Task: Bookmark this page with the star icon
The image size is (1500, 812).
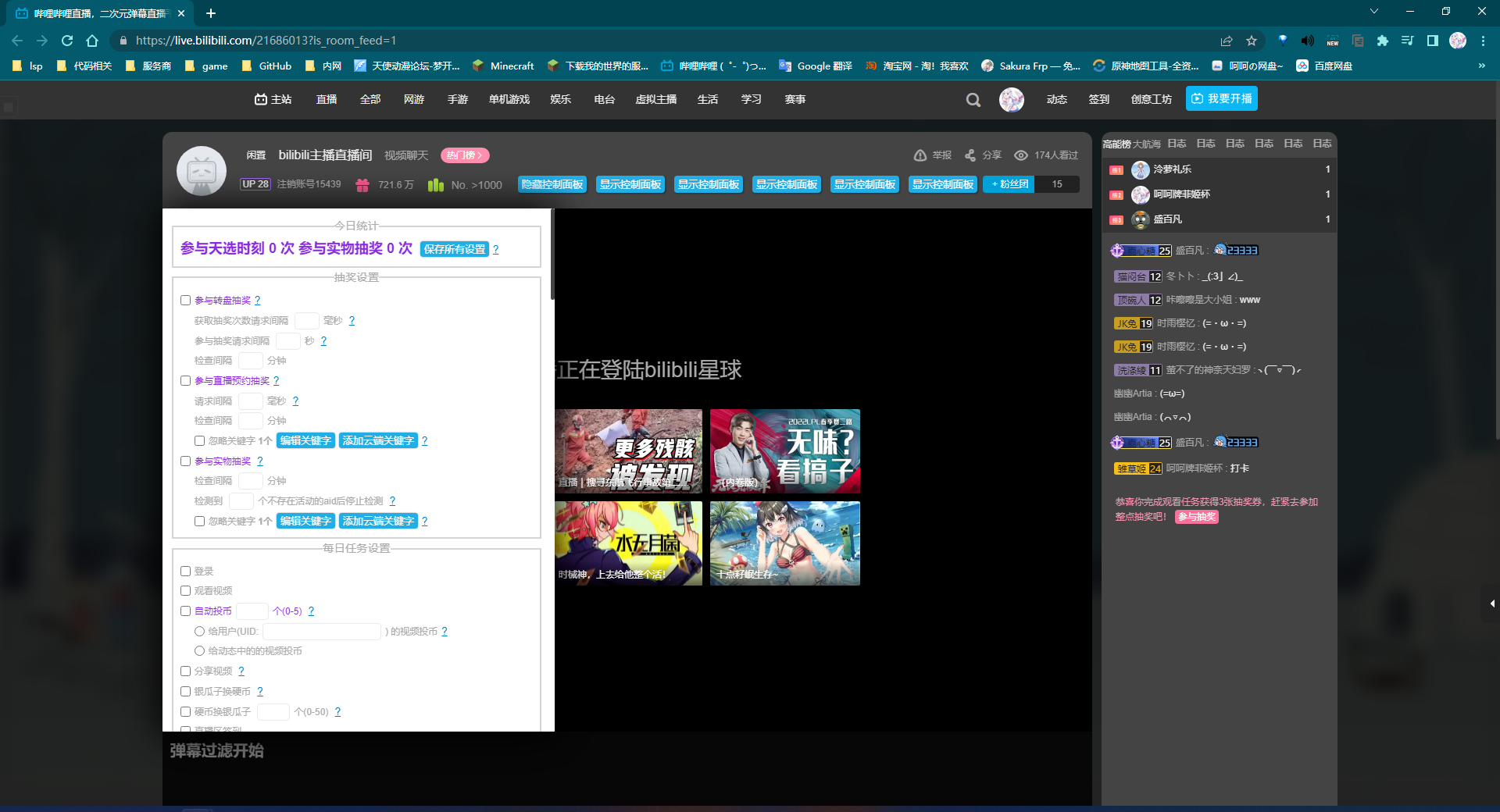Action: 1252,41
